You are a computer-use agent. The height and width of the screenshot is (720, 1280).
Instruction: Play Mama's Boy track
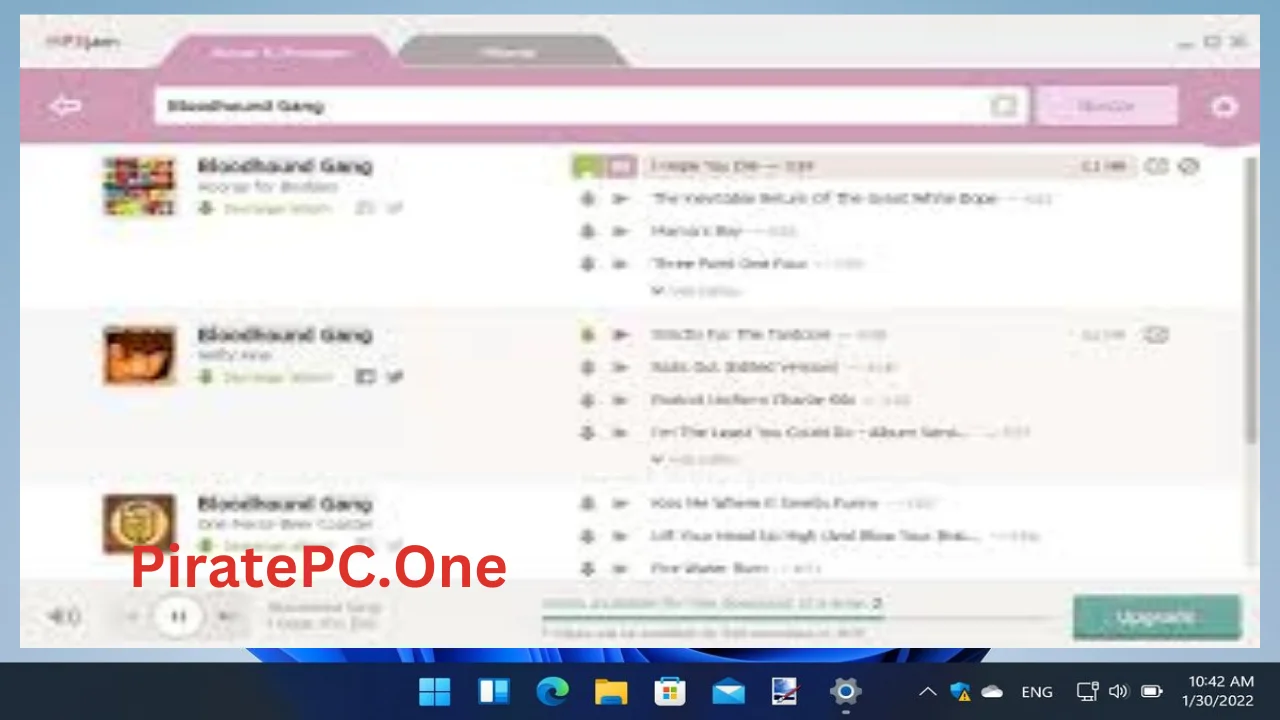(620, 231)
